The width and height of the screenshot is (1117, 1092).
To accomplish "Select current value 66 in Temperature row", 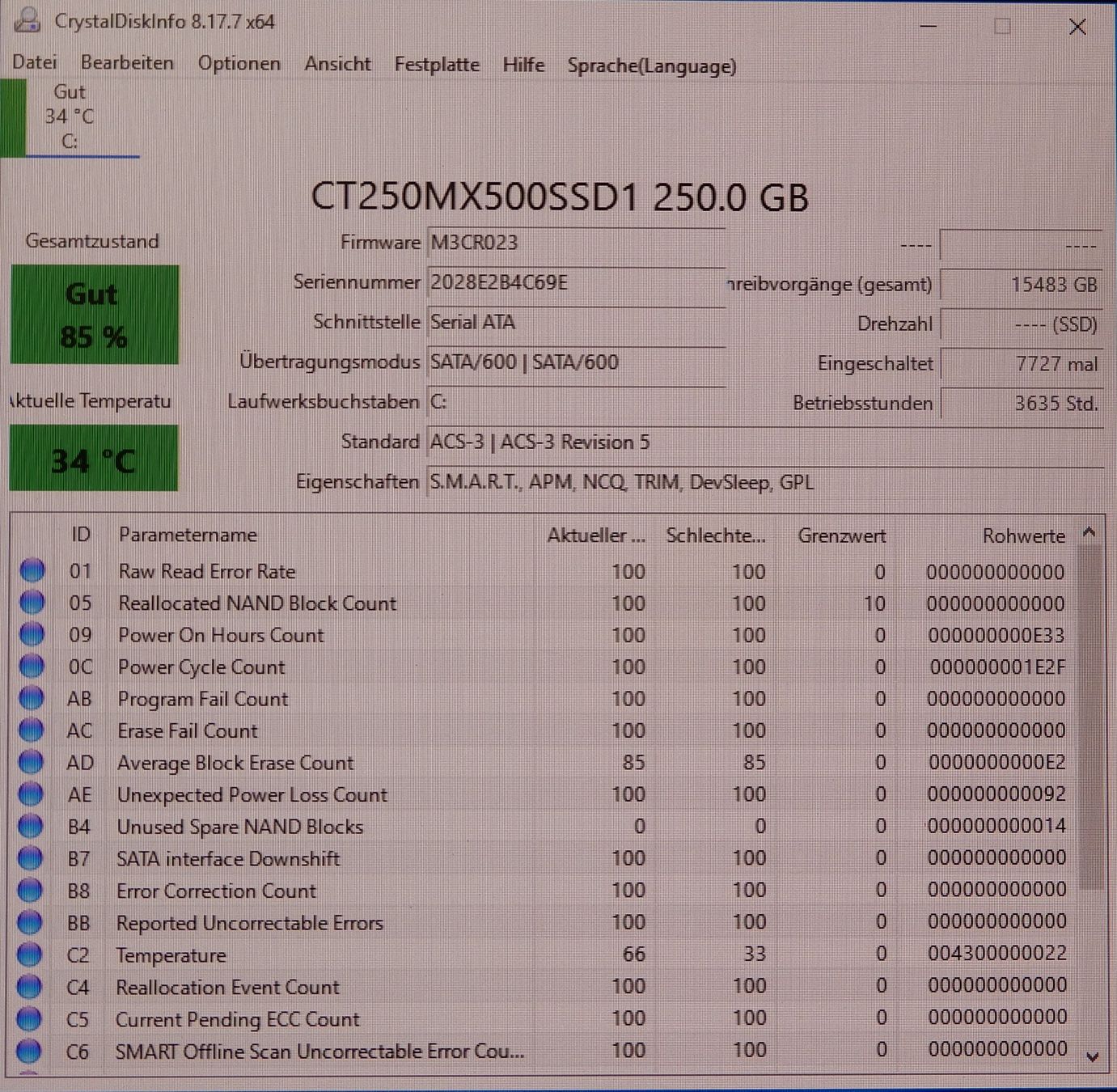I will click(634, 954).
